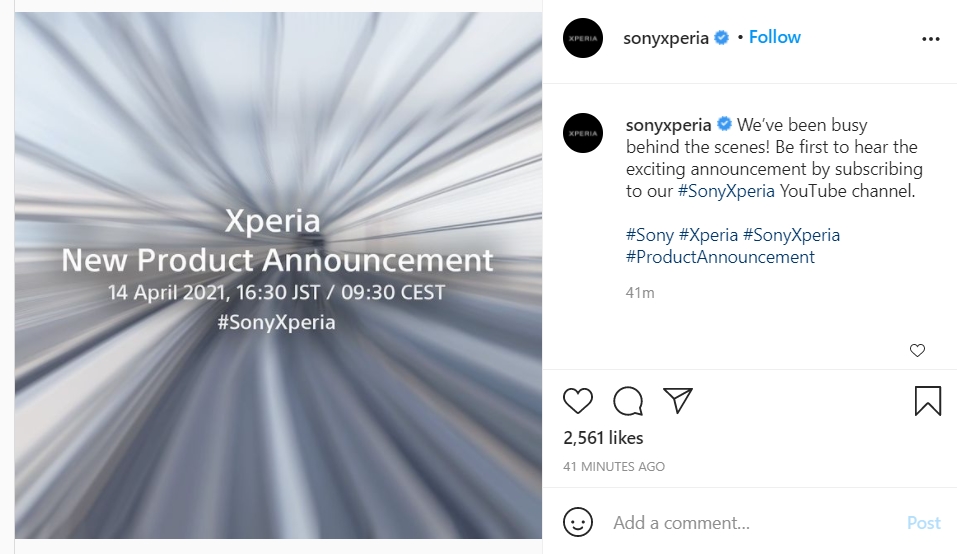Open comments via speech bubble icon
The image size is (957, 554).
[628, 401]
